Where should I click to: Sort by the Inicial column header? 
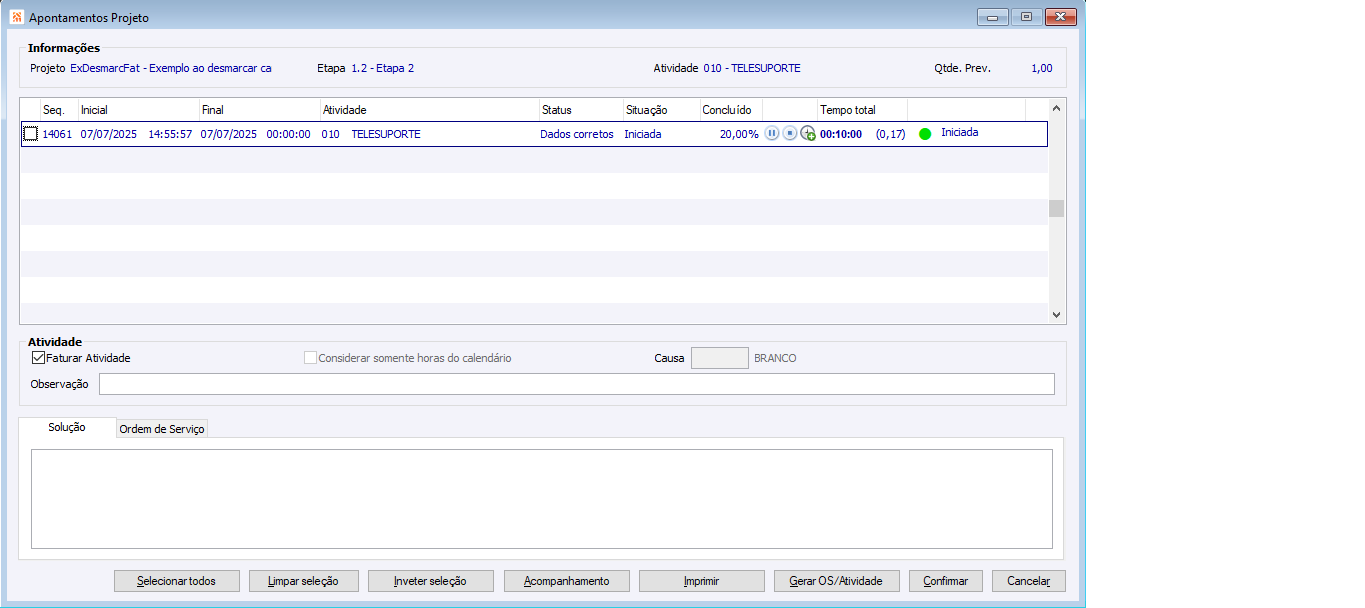tap(138, 110)
